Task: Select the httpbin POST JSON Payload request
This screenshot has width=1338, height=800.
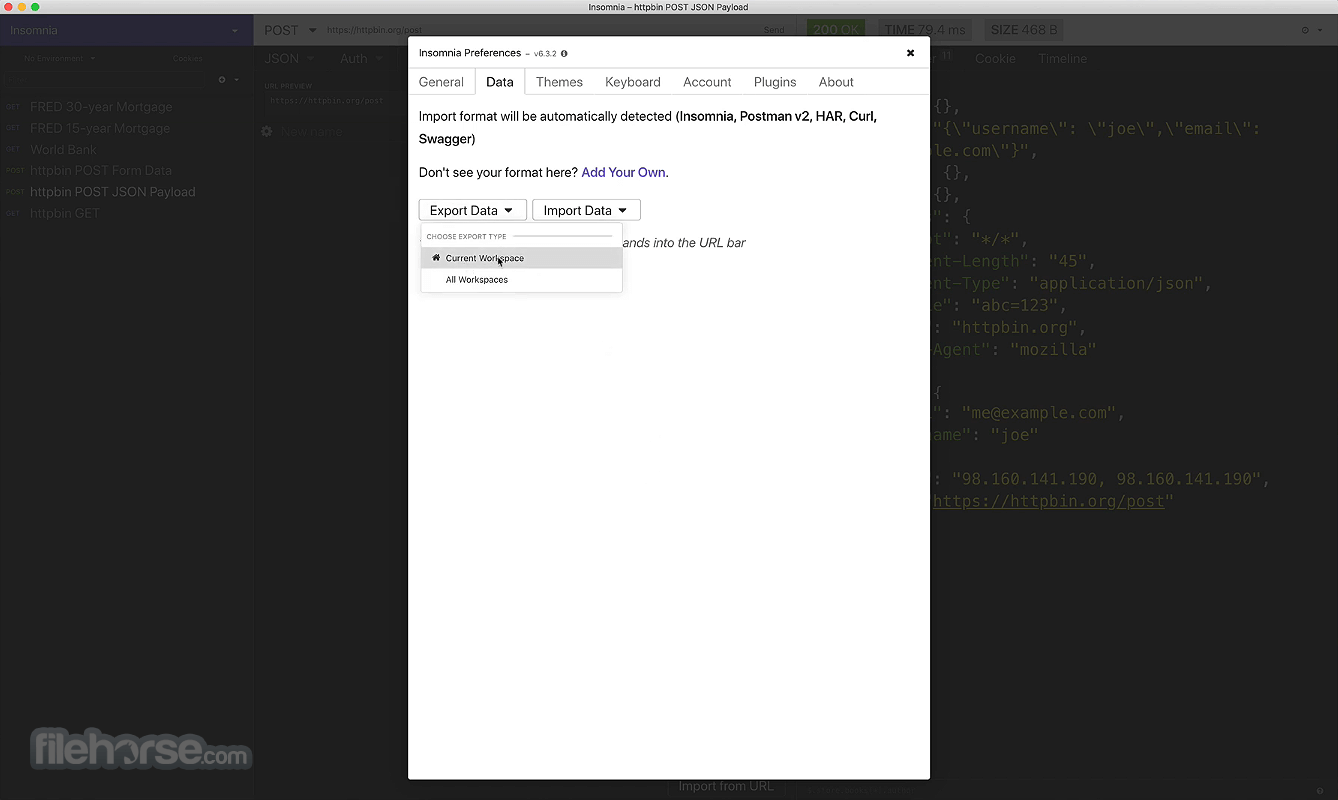Action: 126,192
